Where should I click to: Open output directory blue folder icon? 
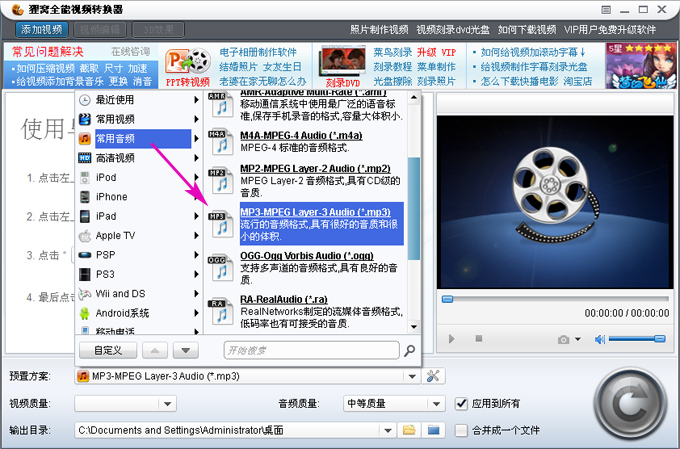click(433, 430)
